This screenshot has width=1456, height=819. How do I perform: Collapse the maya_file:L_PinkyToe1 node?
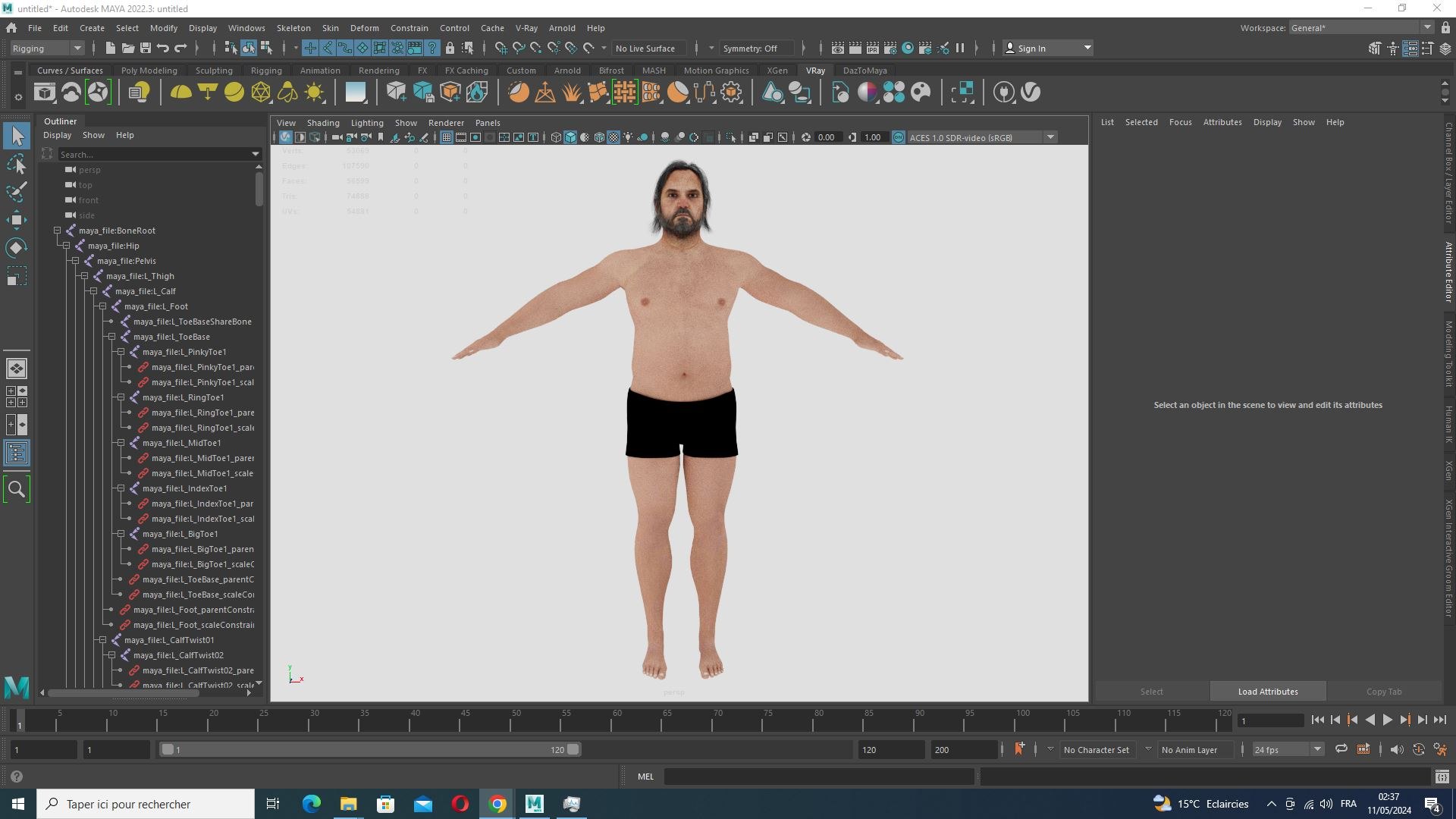(121, 352)
